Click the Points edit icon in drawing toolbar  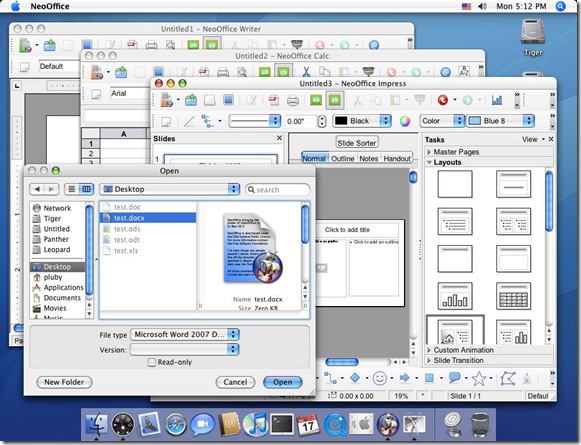(x=507, y=378)
